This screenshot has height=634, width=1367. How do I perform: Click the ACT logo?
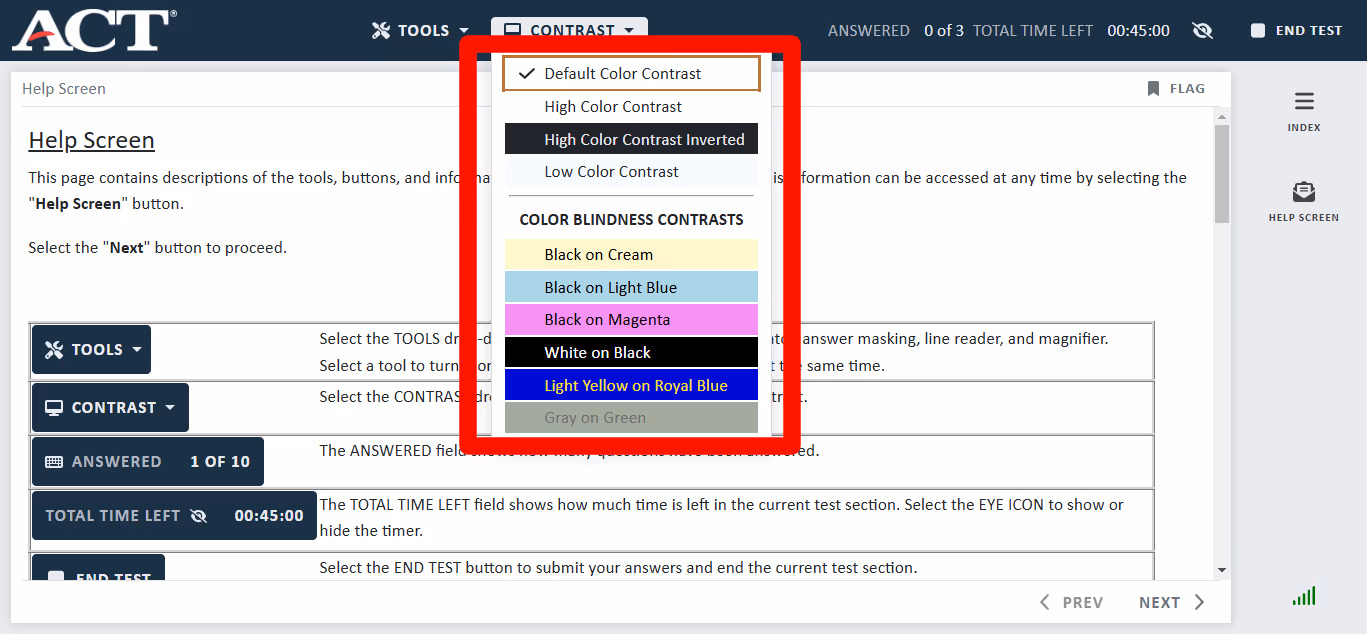click(x=94, y=31)
